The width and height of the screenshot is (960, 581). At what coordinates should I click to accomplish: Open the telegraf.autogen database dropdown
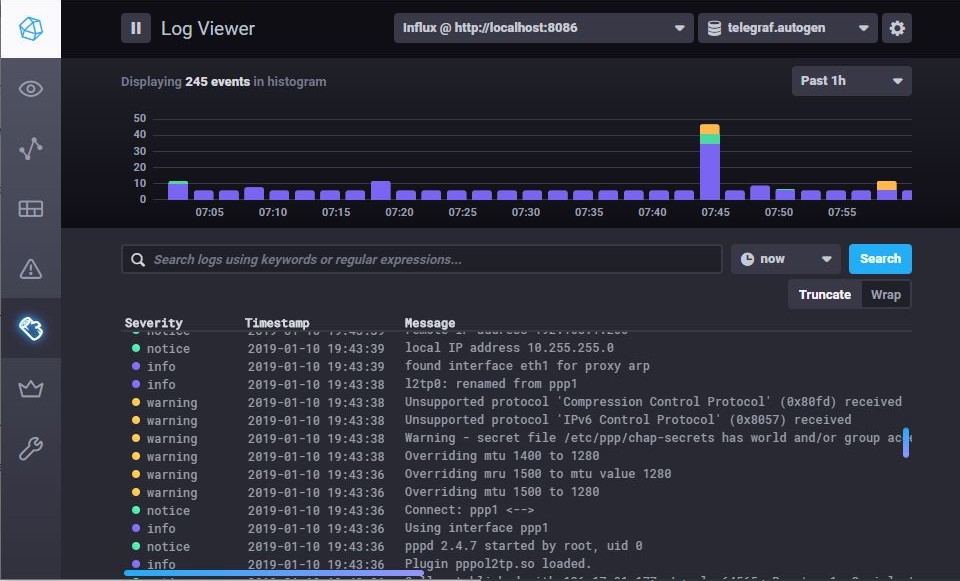(x=787, y=28)
